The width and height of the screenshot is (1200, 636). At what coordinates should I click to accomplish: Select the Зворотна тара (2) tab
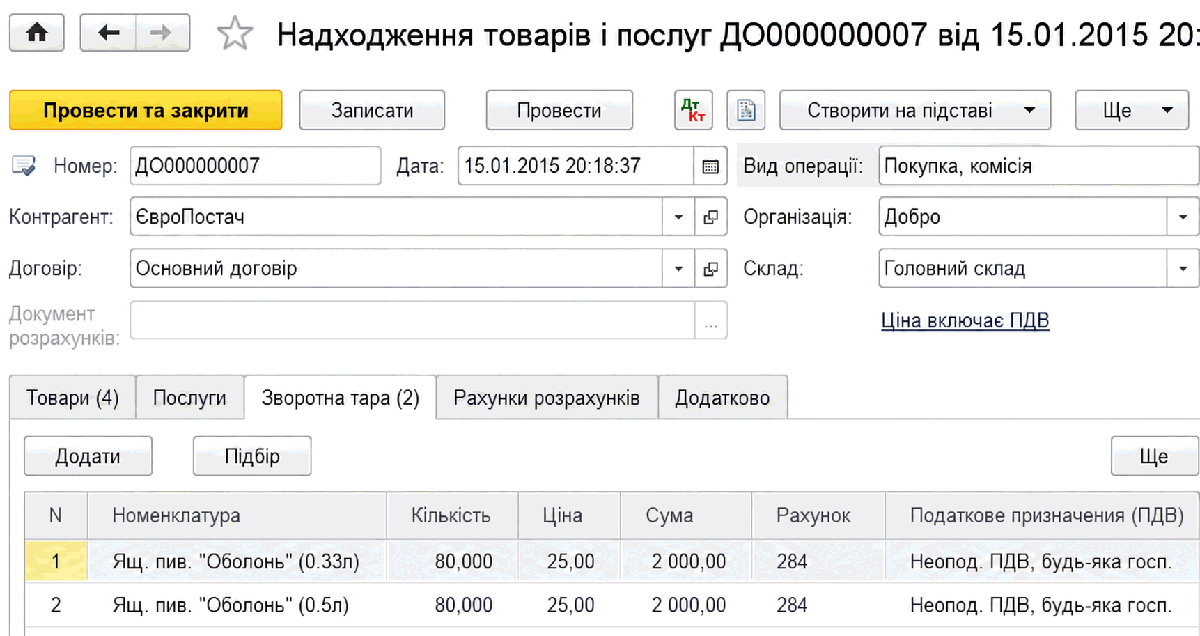point(341,398)
